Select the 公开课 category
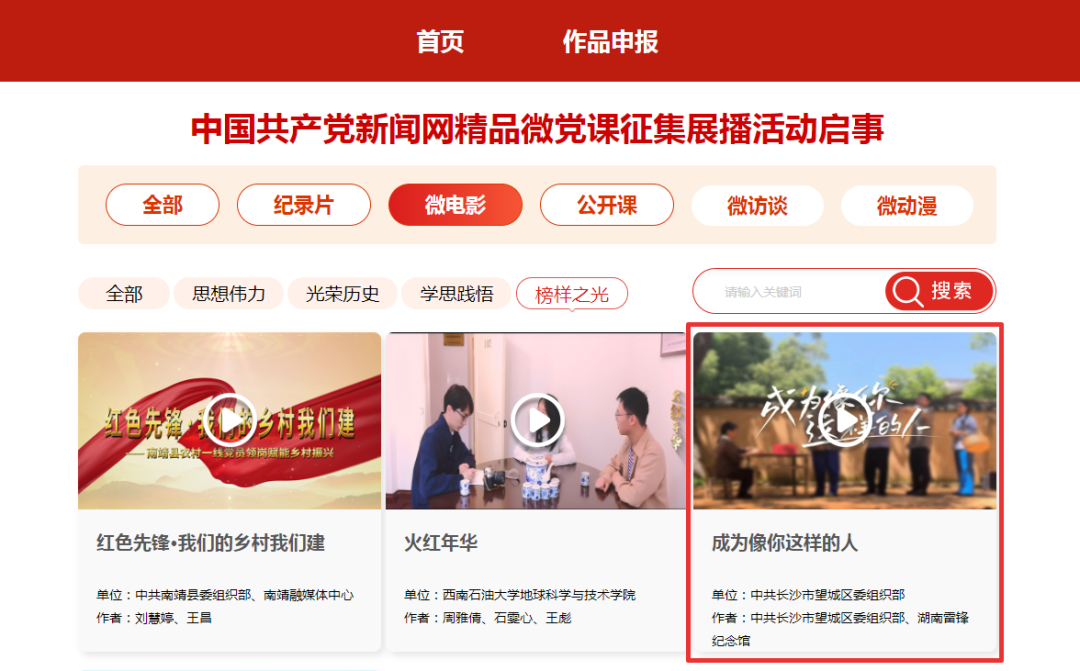 607,205
